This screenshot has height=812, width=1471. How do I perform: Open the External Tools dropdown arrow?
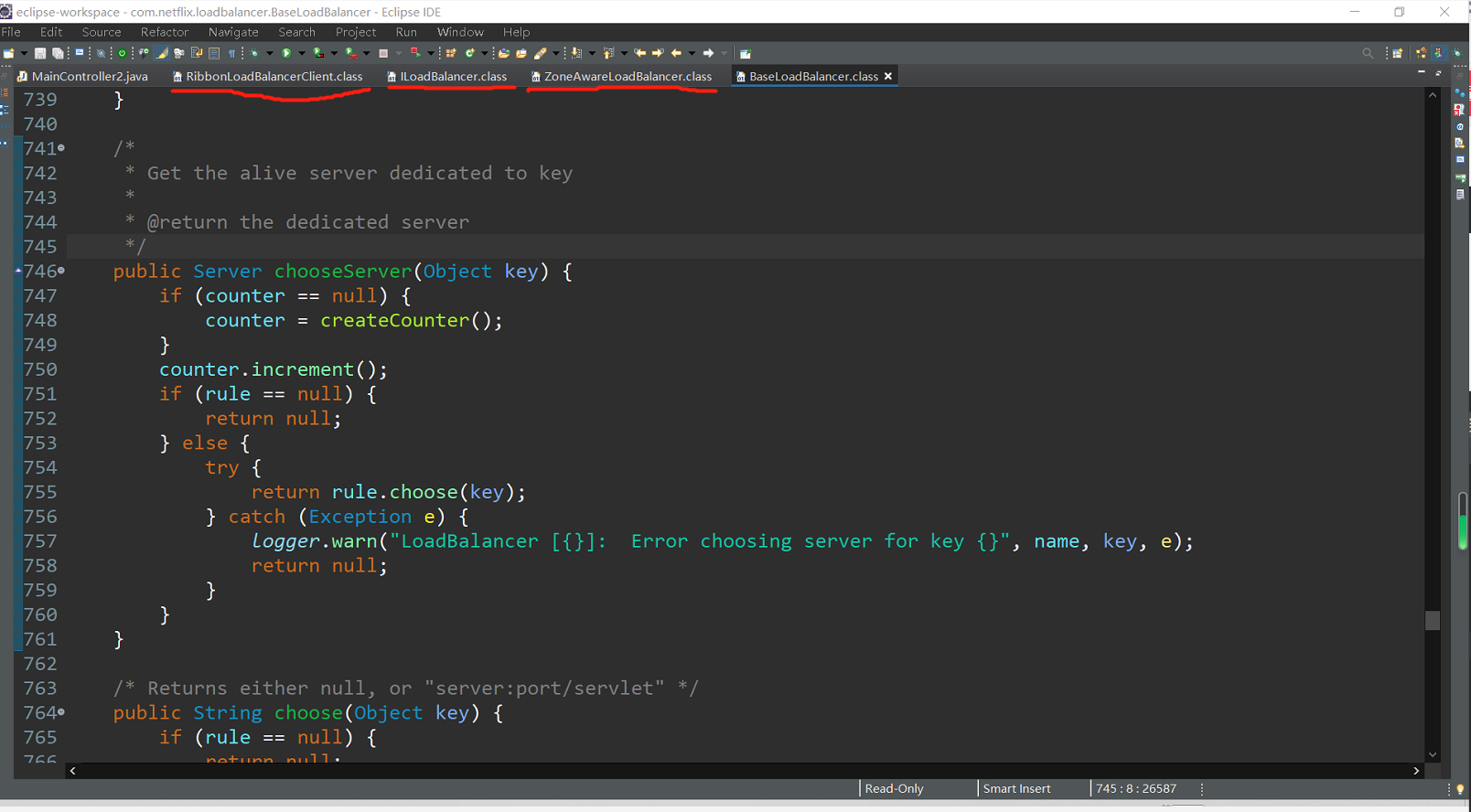click(x=366, y=53)
